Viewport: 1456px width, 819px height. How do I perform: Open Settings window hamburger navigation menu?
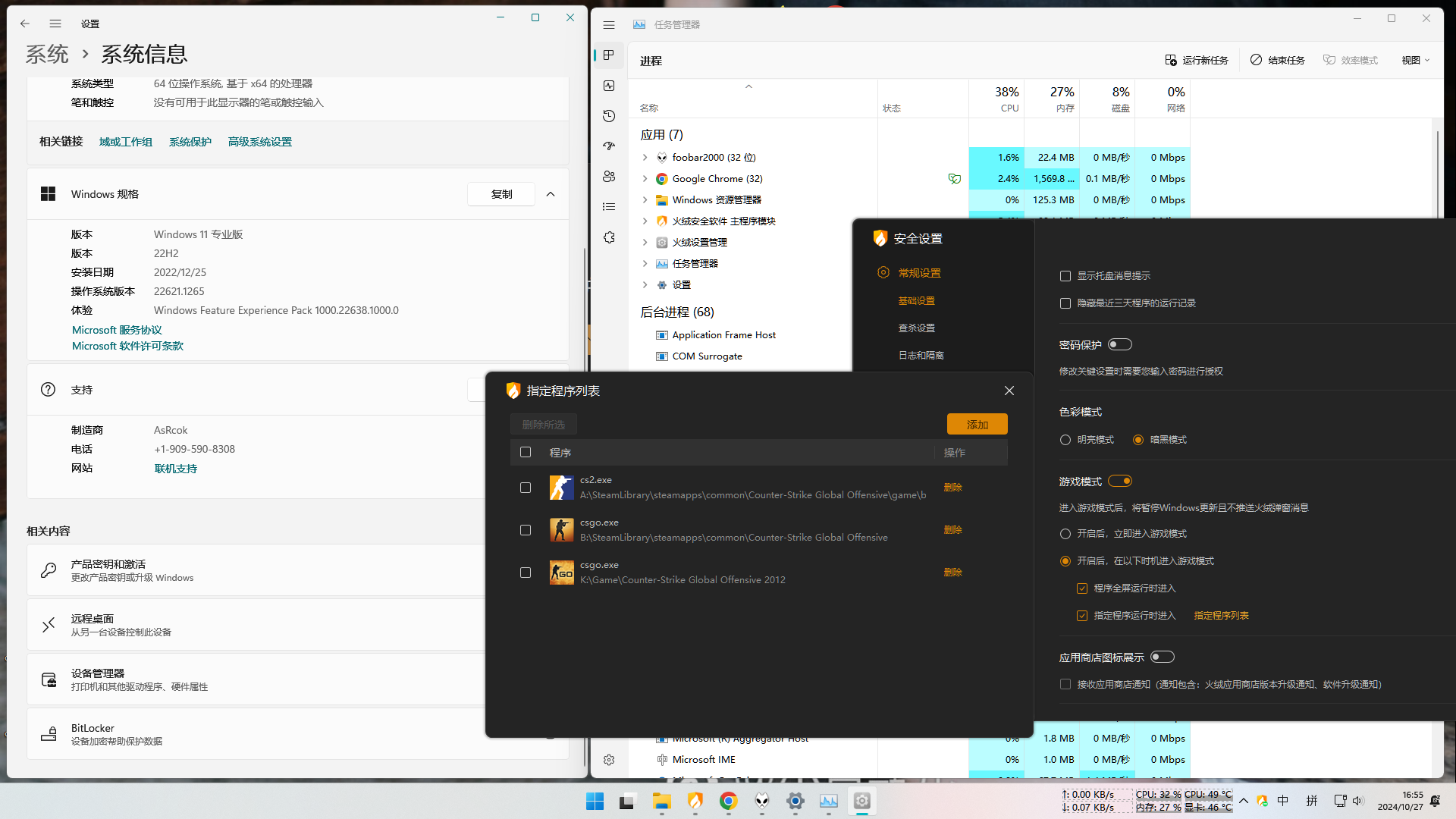coord(55,24)
